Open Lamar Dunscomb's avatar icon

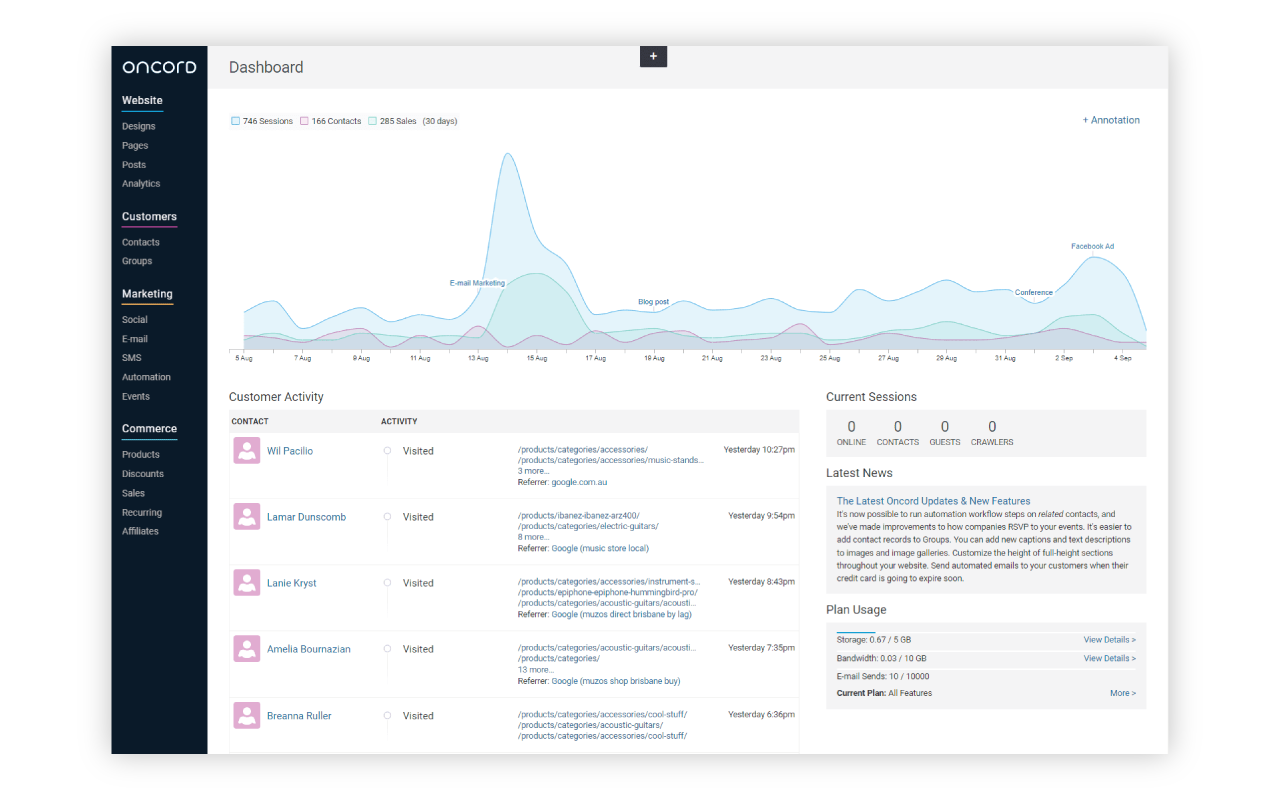247,517
